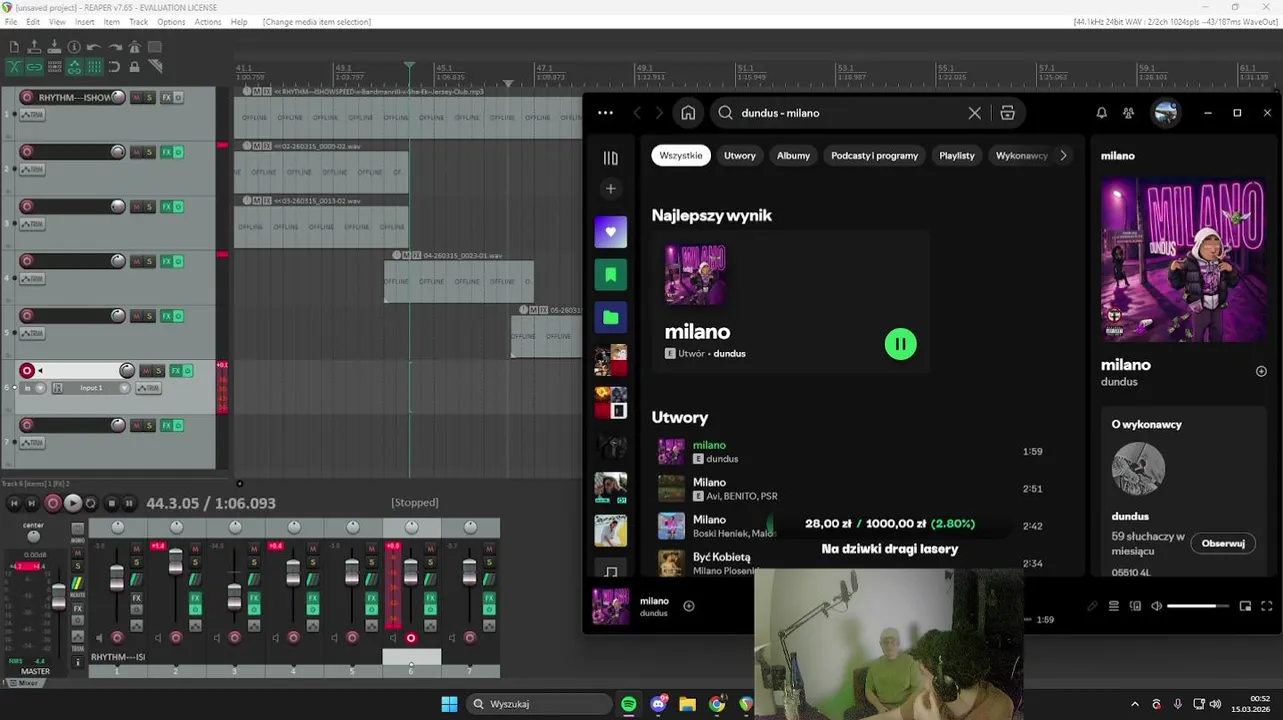Toggle record arm on track 6
The image size is (1283, 720).
click(x=27, y=371)
